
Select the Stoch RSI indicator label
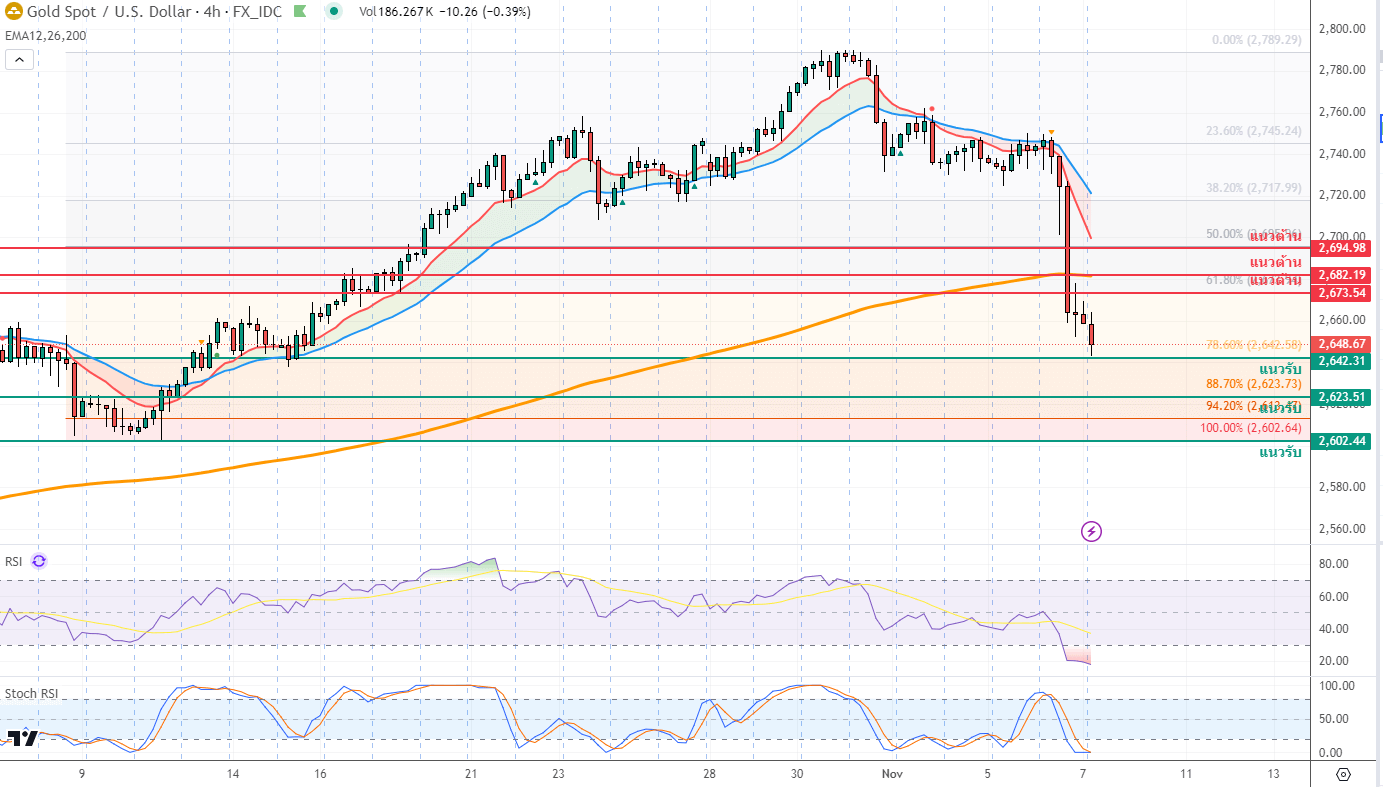[30, 693]
